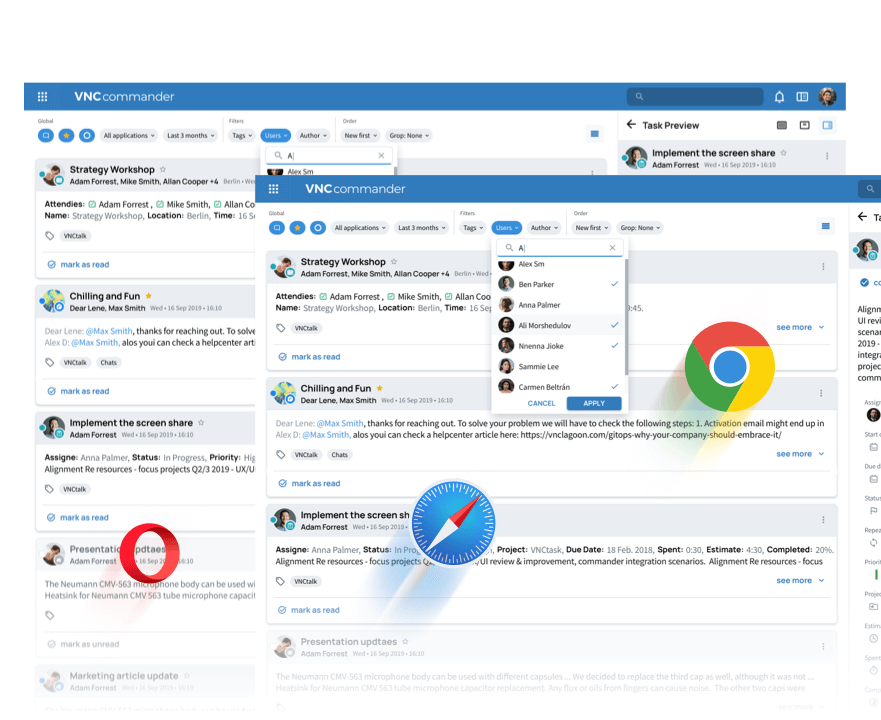Click the user search field in front dropdown
The image size is (881, 720).
560,248
